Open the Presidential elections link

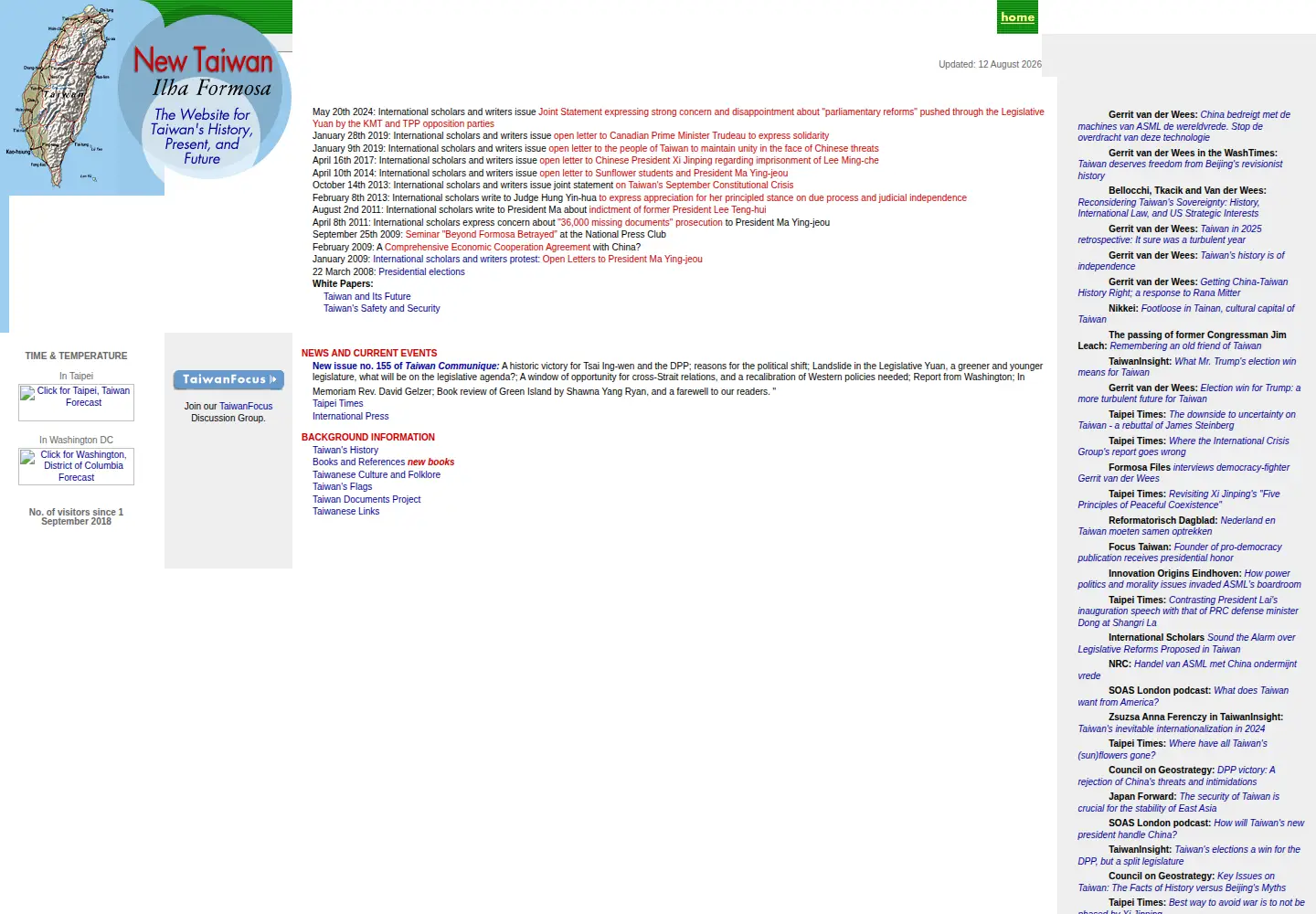421,272
